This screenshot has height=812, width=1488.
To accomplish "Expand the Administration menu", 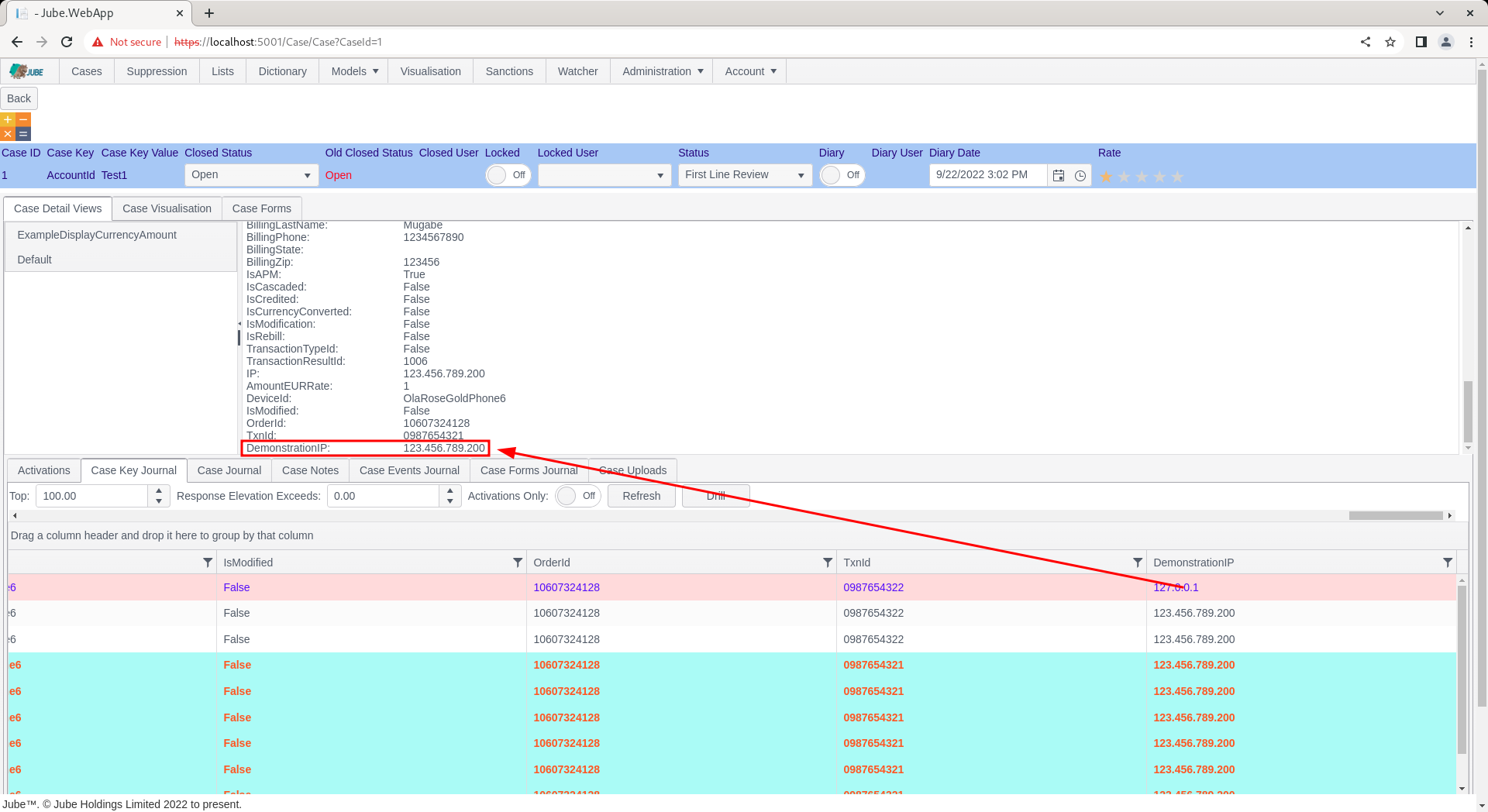I will [x=662, y=71].
